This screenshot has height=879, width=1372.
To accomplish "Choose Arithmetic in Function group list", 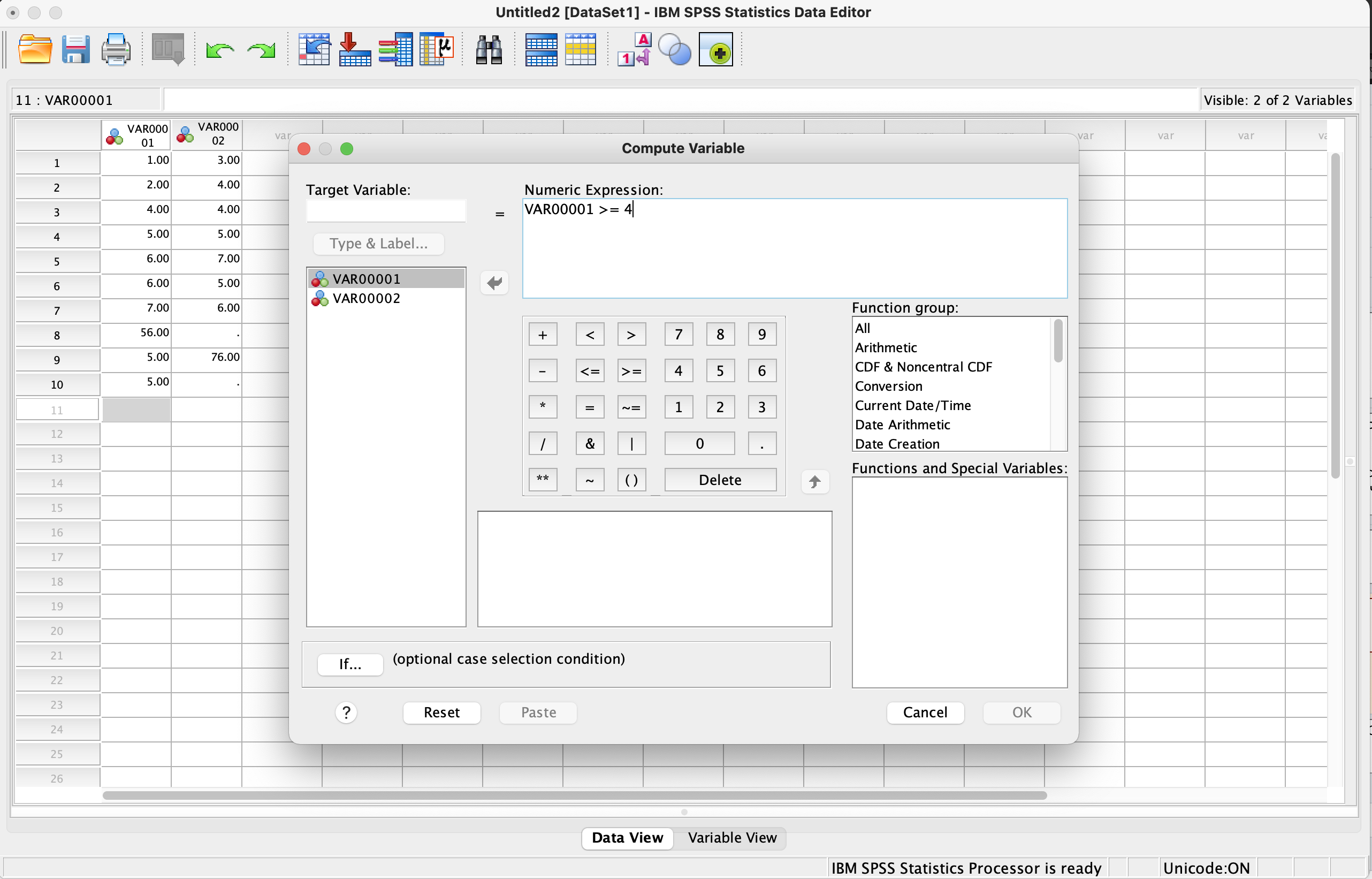I will point(886,347).
